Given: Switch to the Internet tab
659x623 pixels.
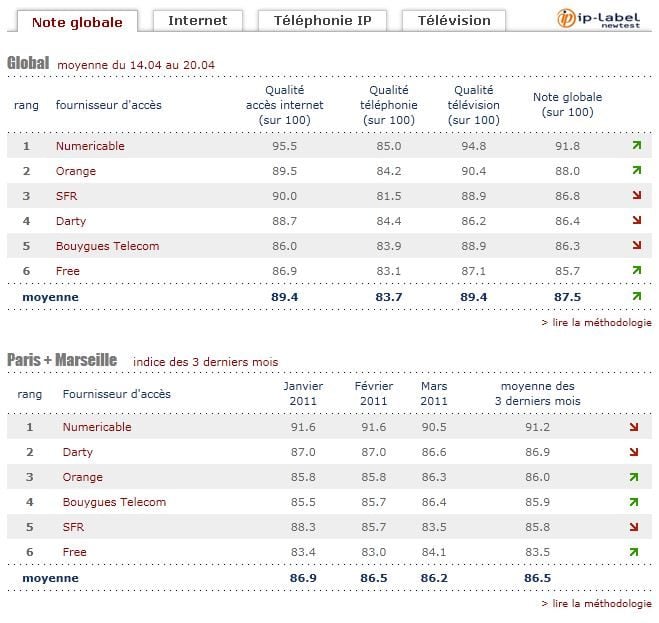Looking at the screenshot, I should 197,20.
